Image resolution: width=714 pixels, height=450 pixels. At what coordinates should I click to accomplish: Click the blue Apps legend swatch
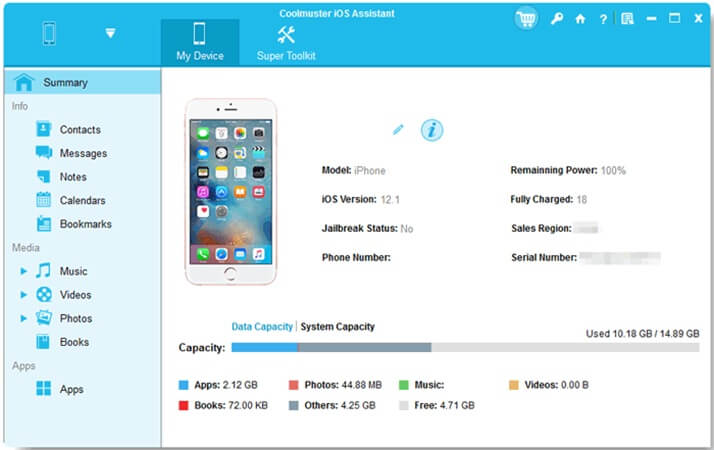(x=184, y=385)
